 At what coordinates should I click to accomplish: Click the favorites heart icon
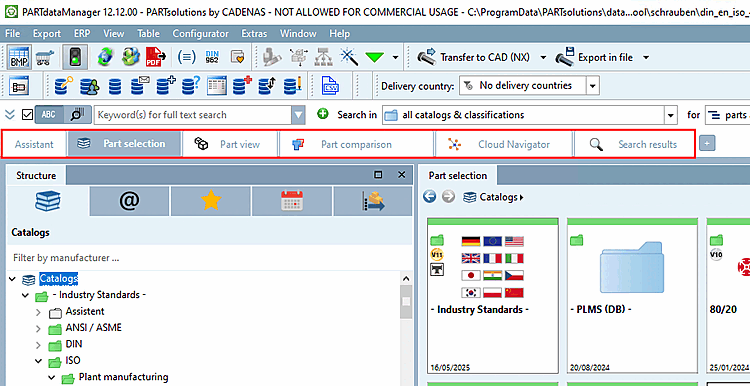[238, 57]
